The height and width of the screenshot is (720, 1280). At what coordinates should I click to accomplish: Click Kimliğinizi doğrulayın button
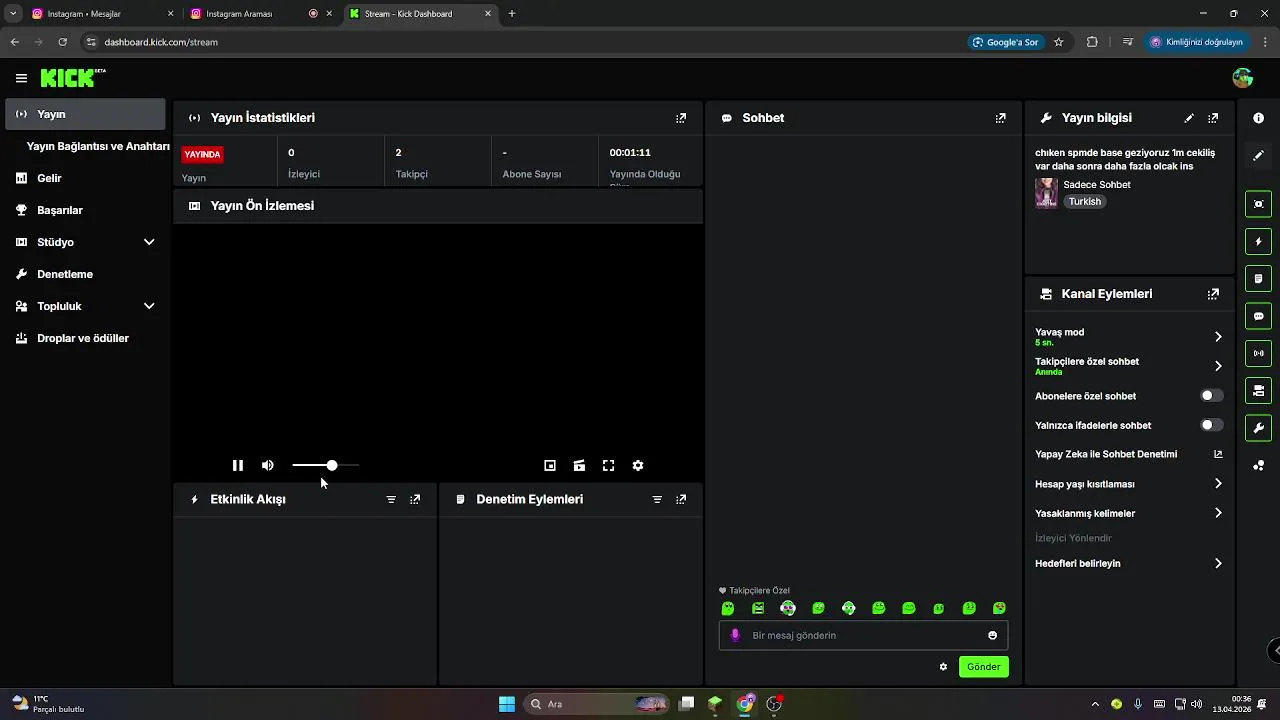pos(1196,42)
